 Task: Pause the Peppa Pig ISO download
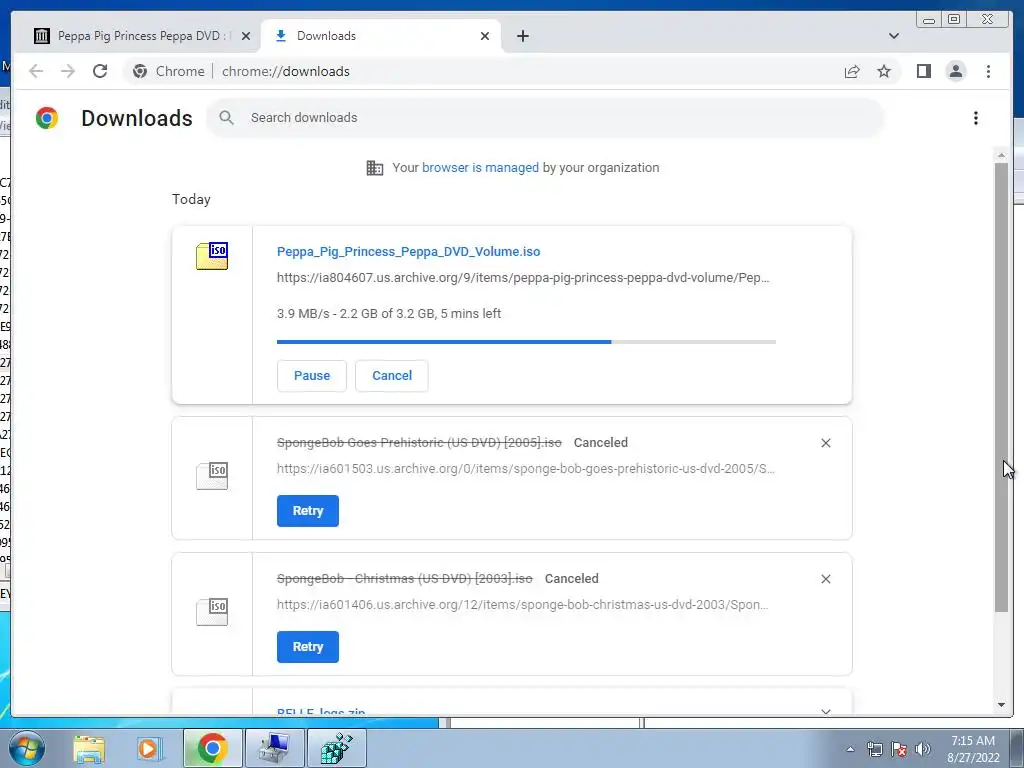click(312, 376)
